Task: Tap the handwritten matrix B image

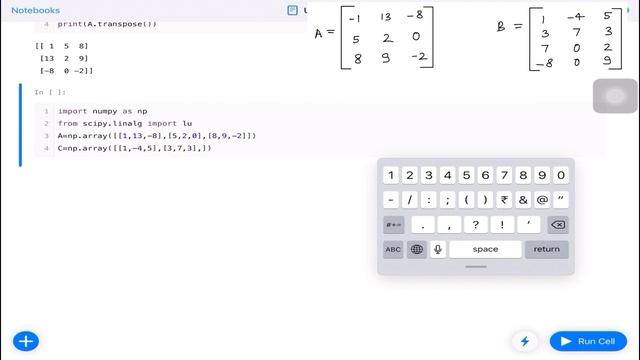Action: pyautogui.click(x=560, y=39)
